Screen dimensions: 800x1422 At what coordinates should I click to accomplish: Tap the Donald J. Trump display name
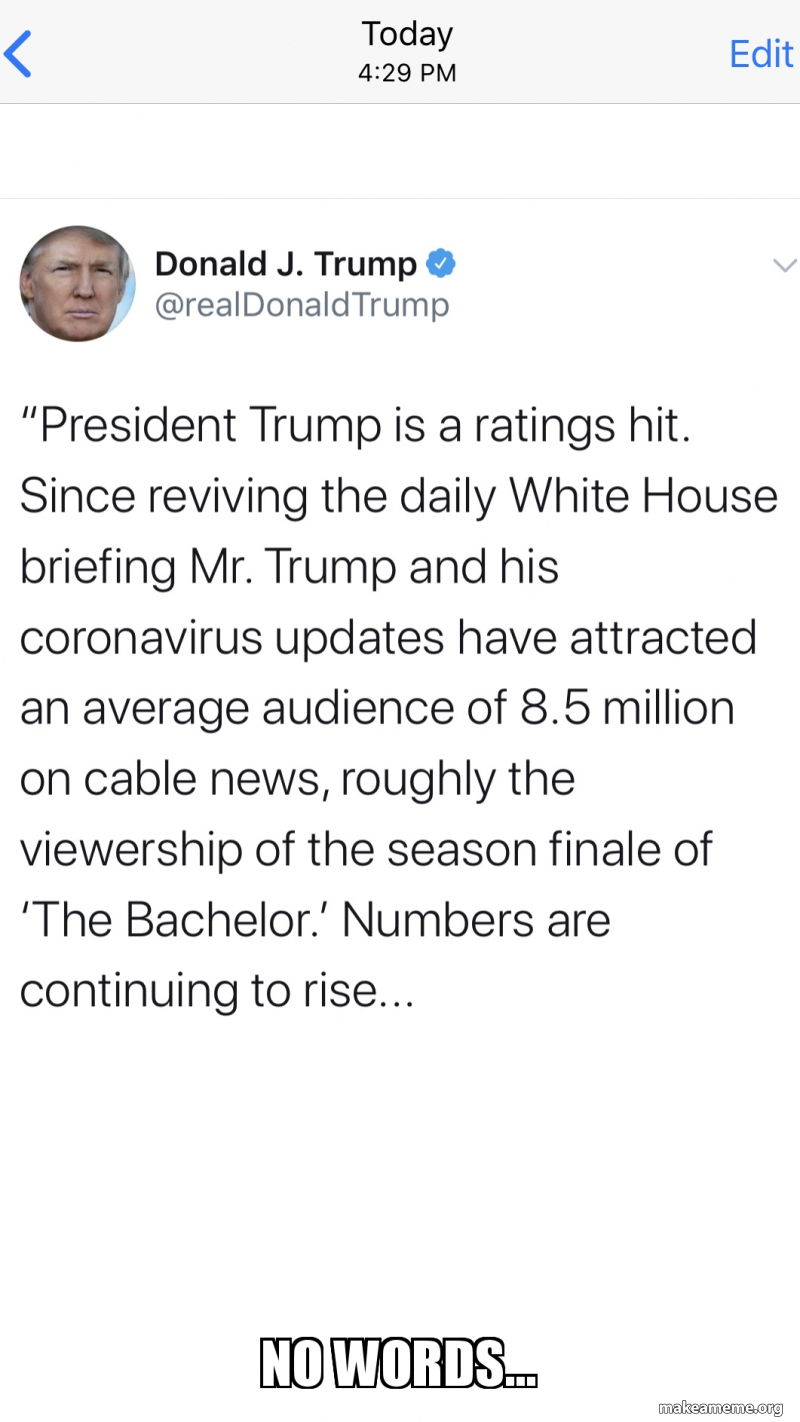coord(285,264)
